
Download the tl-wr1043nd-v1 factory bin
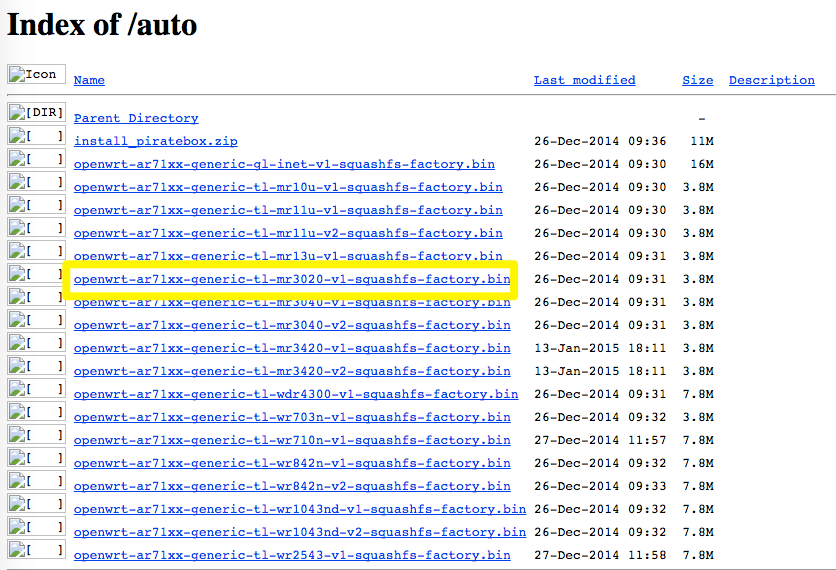coord(300,508)
